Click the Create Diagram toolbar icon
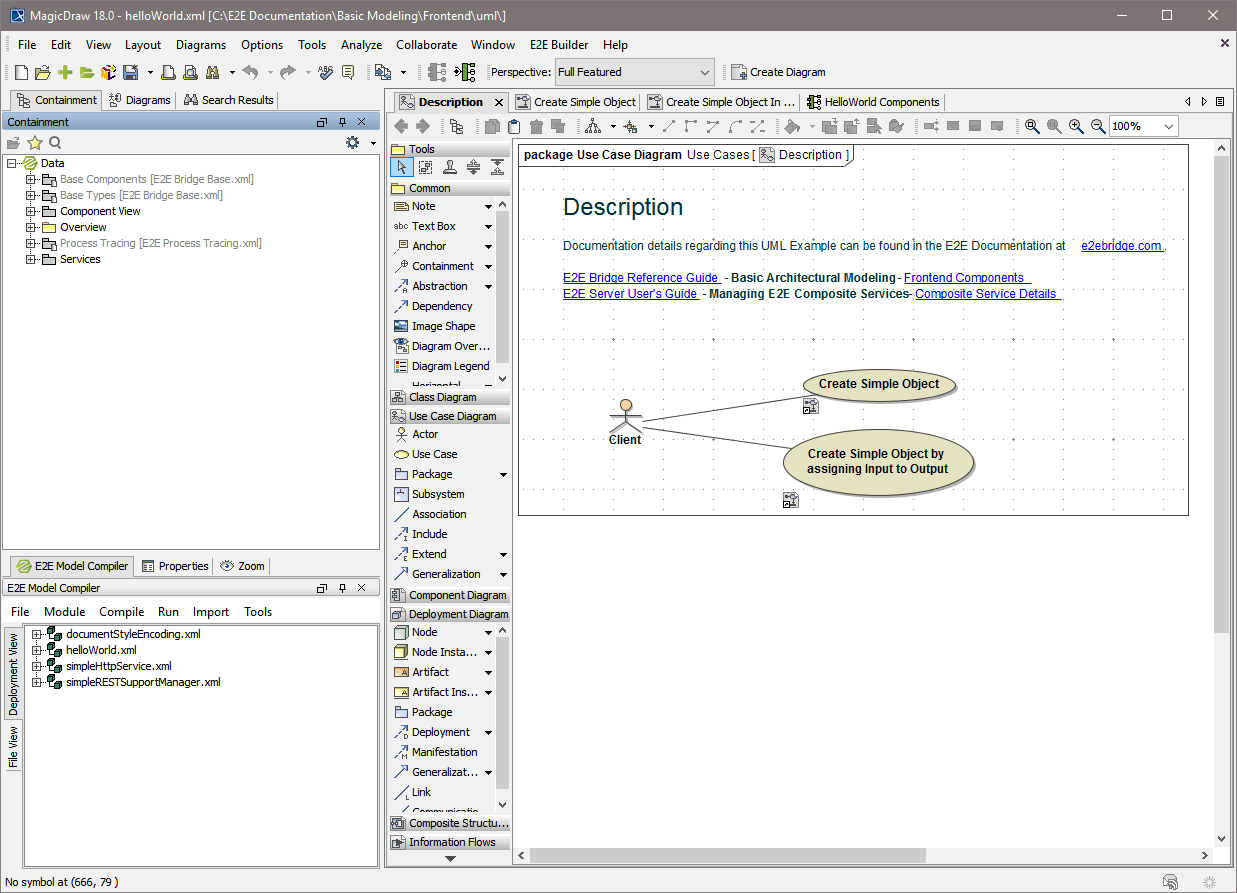Image resolution: width=1237 pixels, height=893 pixels. [739, 71]
